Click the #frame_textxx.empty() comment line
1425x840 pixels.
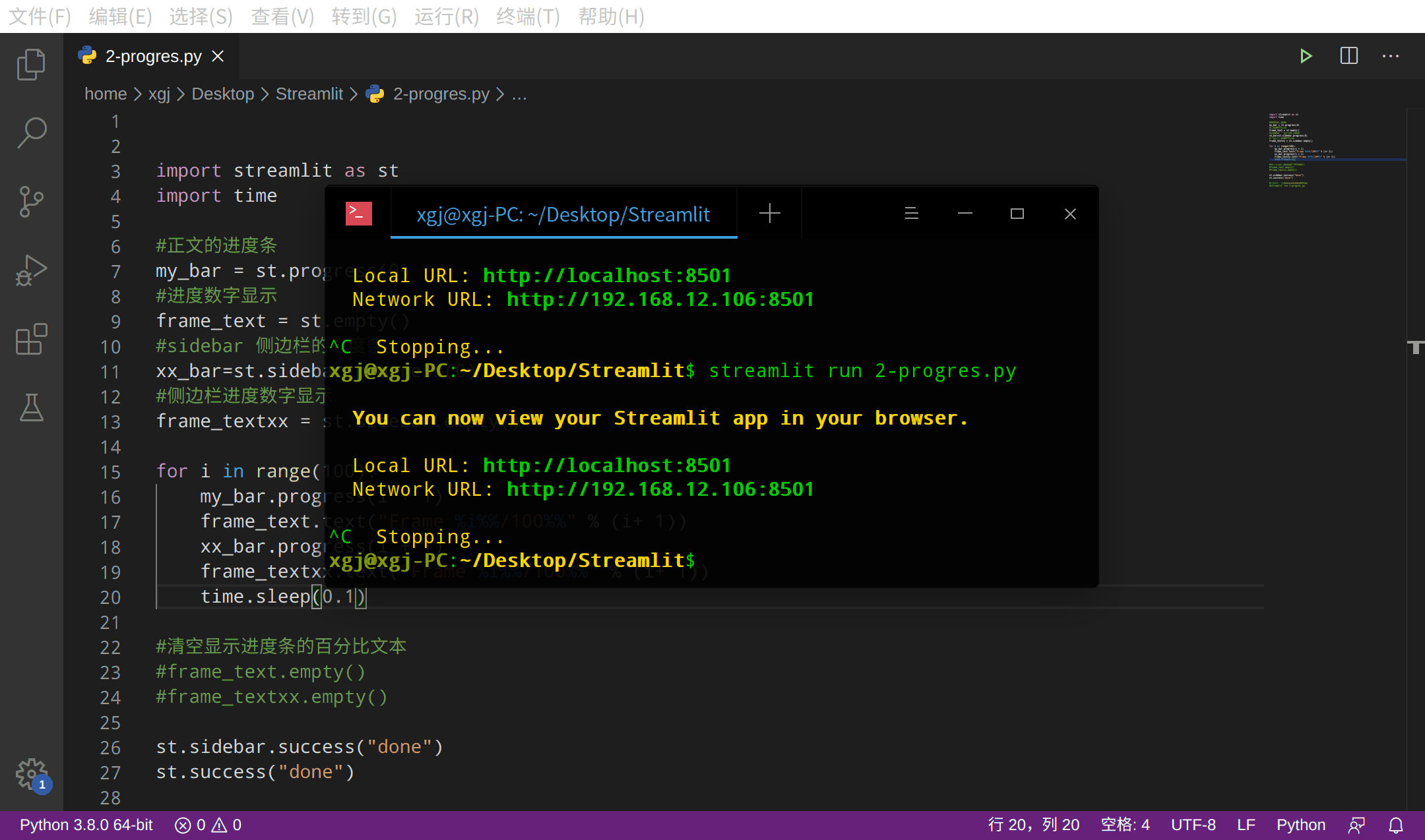[272, 697]
